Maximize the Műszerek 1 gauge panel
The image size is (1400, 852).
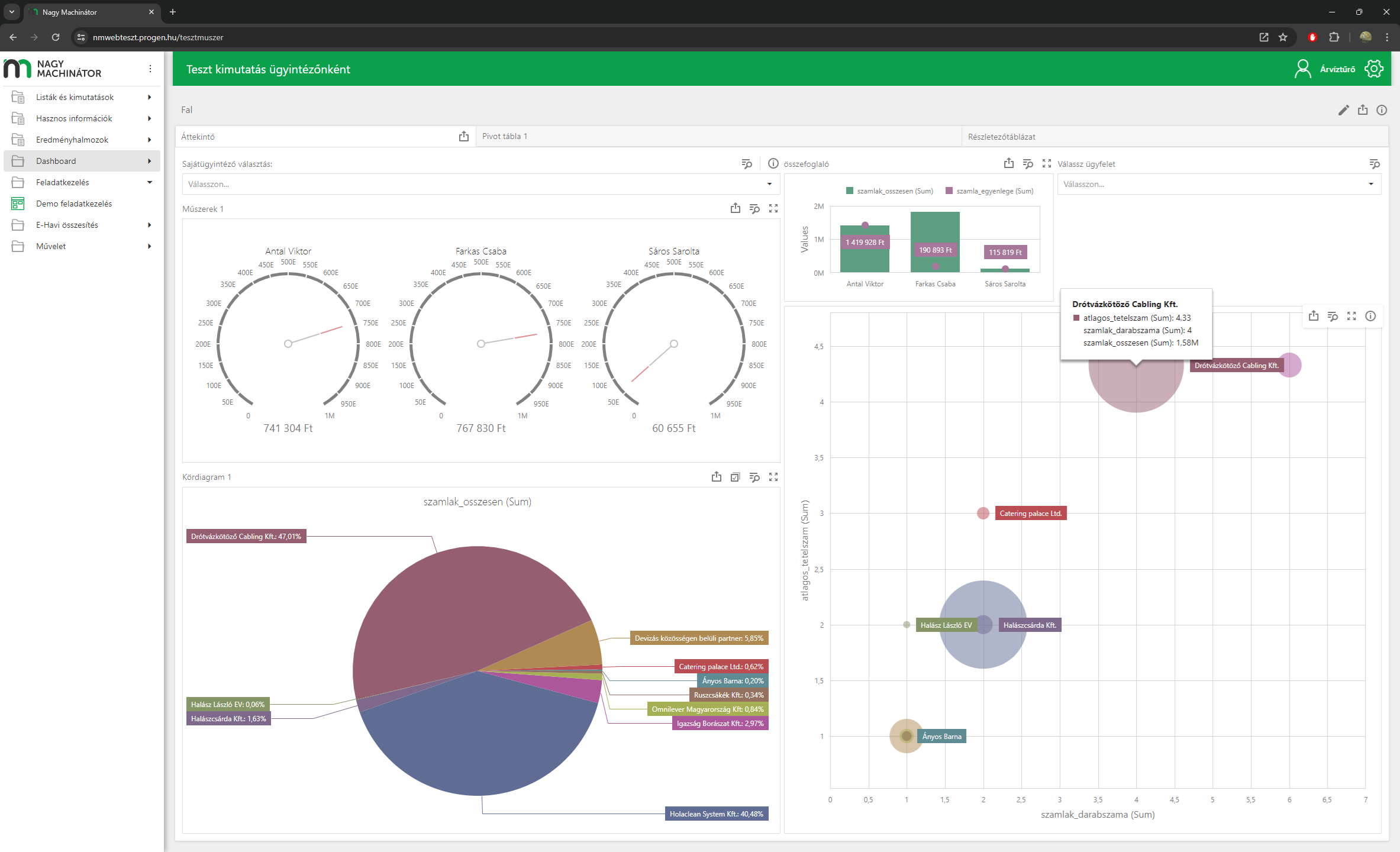point(773,209)
